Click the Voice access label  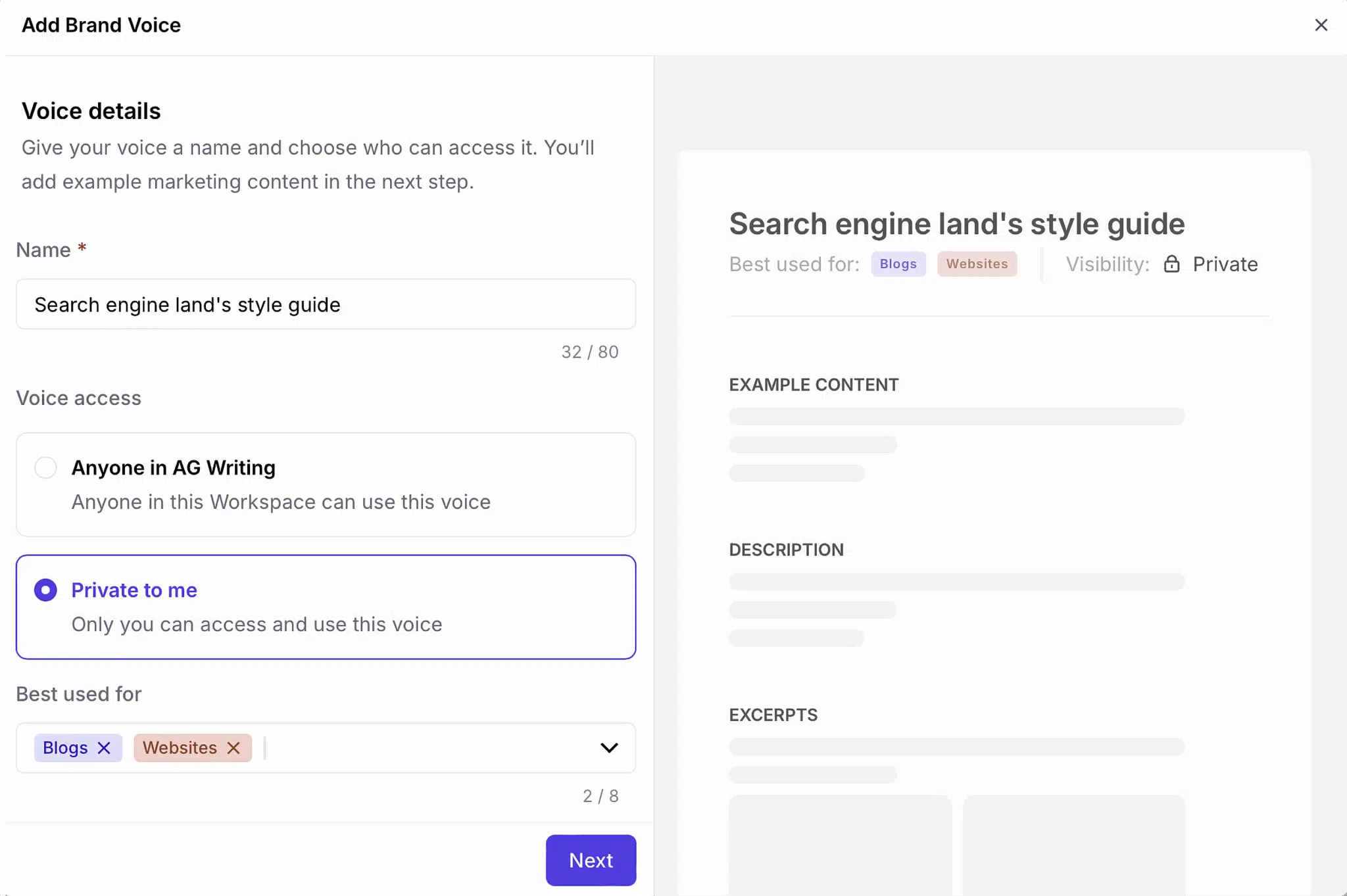click(78, 398)
